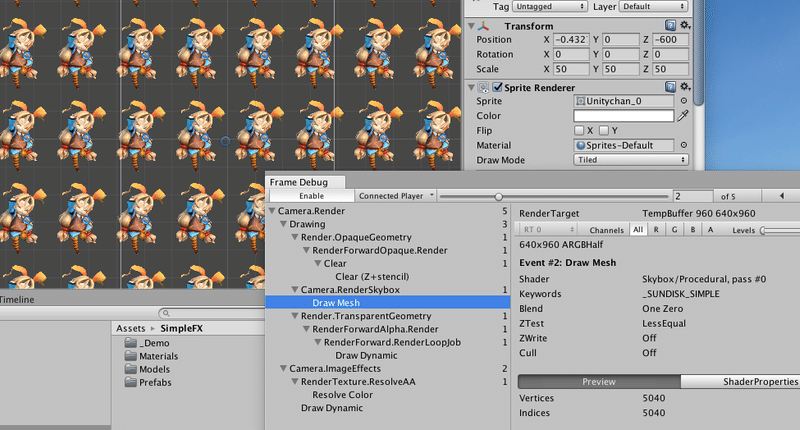Image resolution: width=800 pixels, height=430 pixels.
Task: Select Draw Dynamic under RenderForward.RenderLoopJob
Action: point(366,356)
